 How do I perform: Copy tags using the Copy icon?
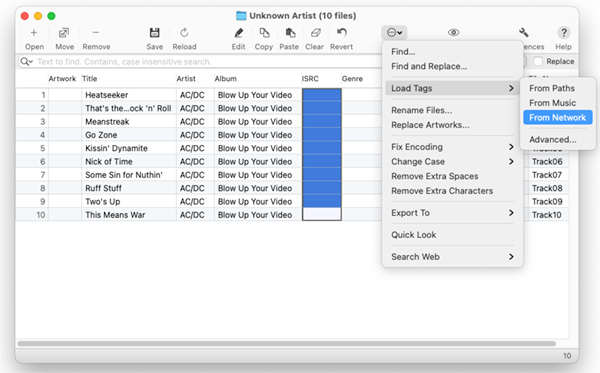point(264,33)
